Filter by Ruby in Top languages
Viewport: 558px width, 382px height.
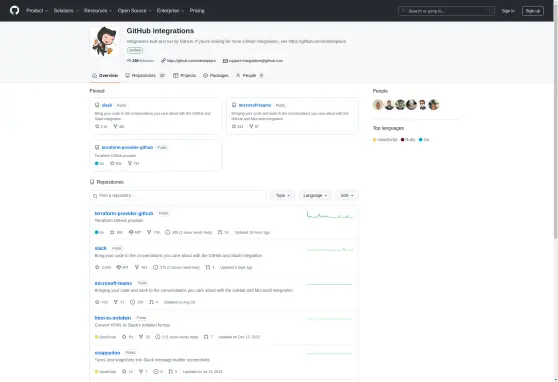[x=408, y=140]
